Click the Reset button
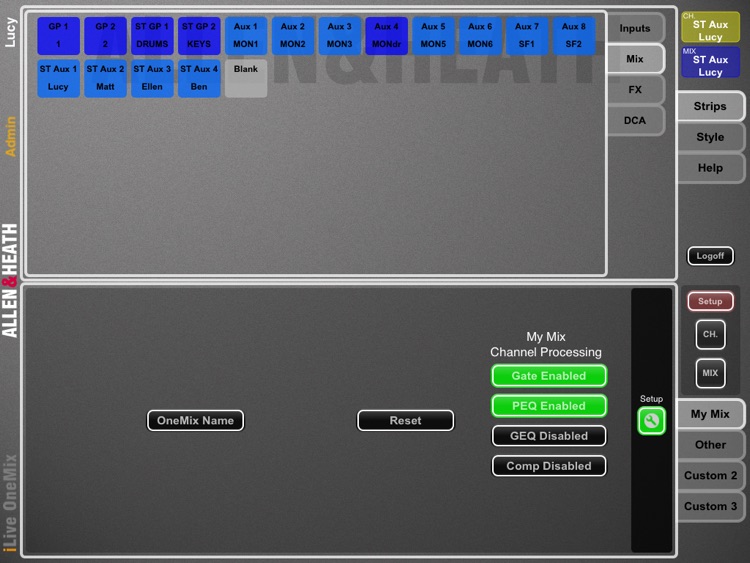Screen dimensions: 750x563 tap(405, 420)
